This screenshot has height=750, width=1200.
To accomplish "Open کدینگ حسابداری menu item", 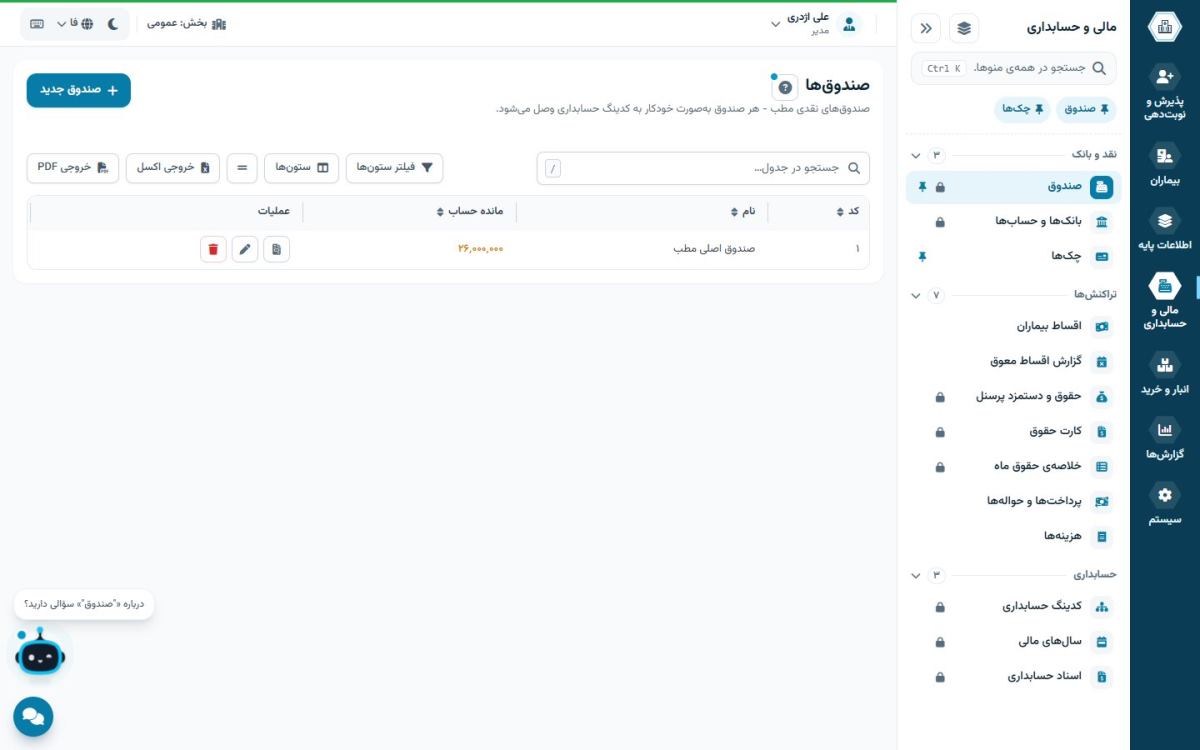I will pos(1014,606).
